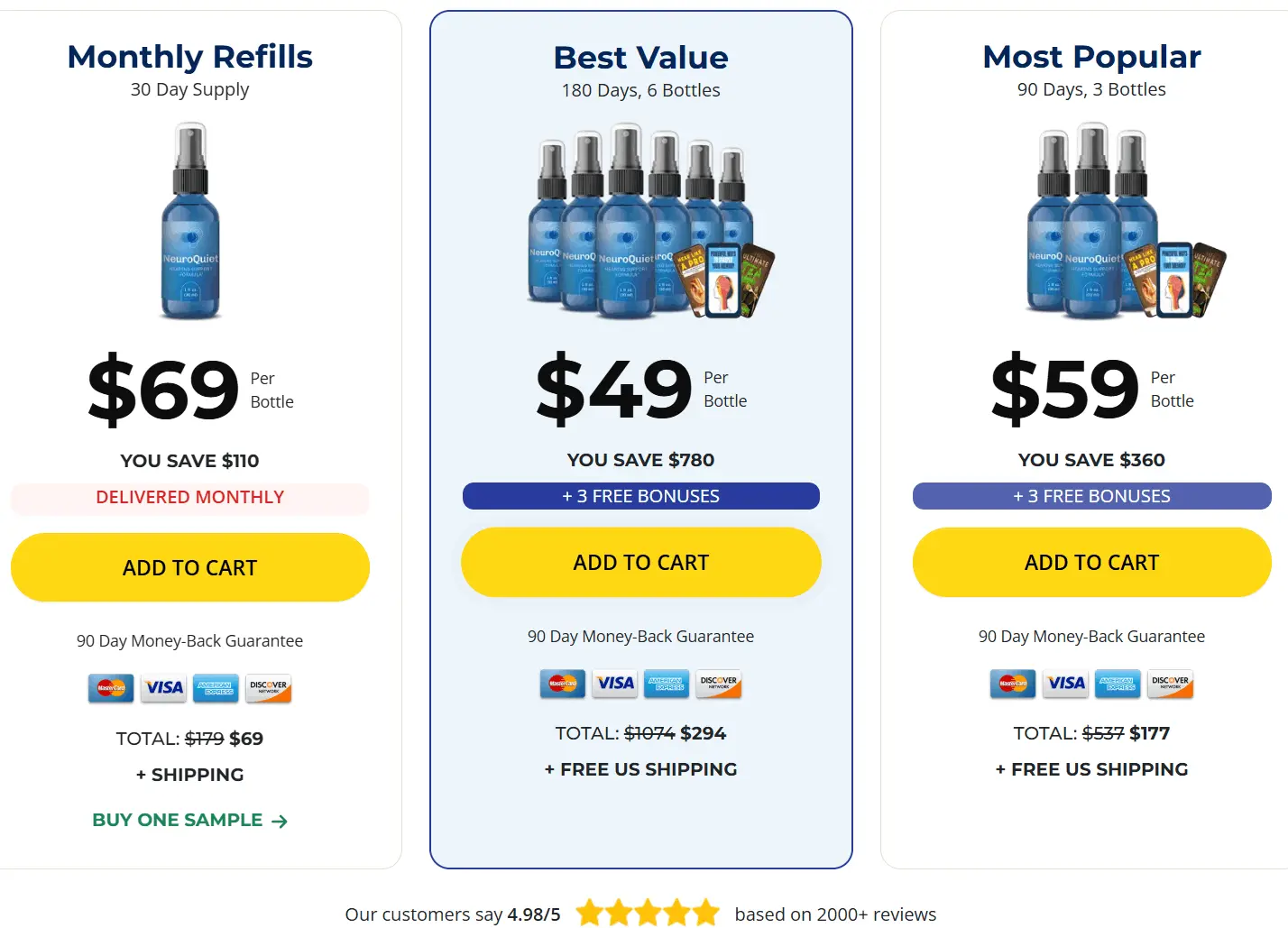Click MasterCard icon under Monthly Refills
The image size is (1288, 928).
pyautogui.click(x=111, y=688)
